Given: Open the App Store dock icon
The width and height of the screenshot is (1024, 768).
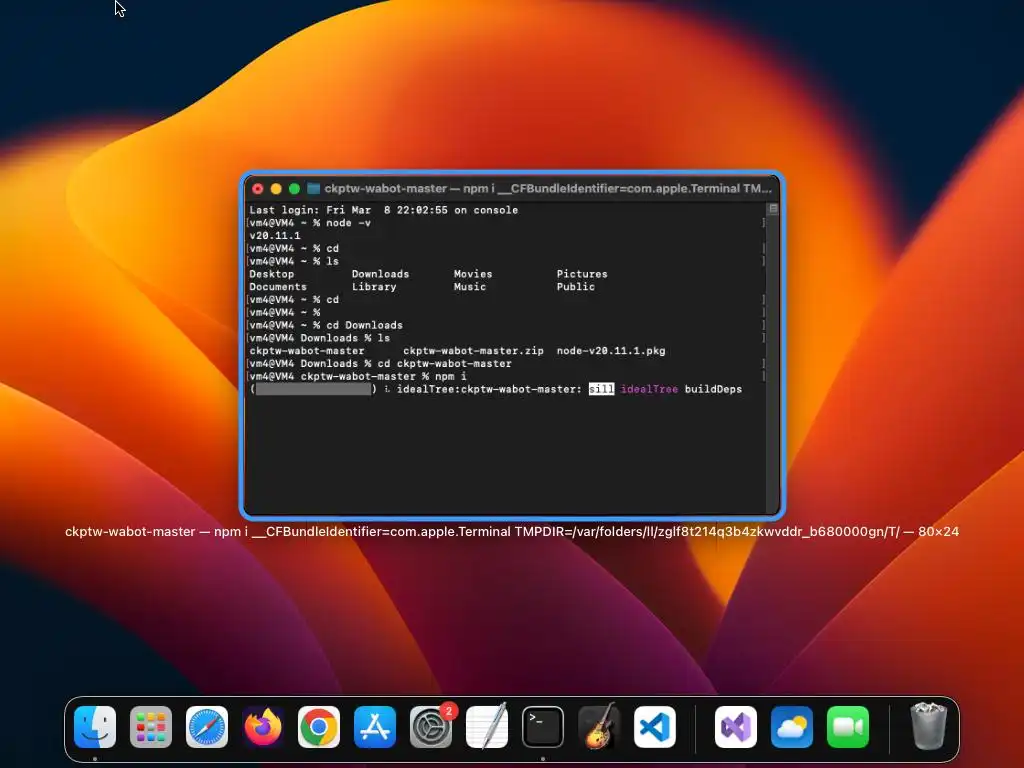Looking at the screenshot, I should [375, 727].
